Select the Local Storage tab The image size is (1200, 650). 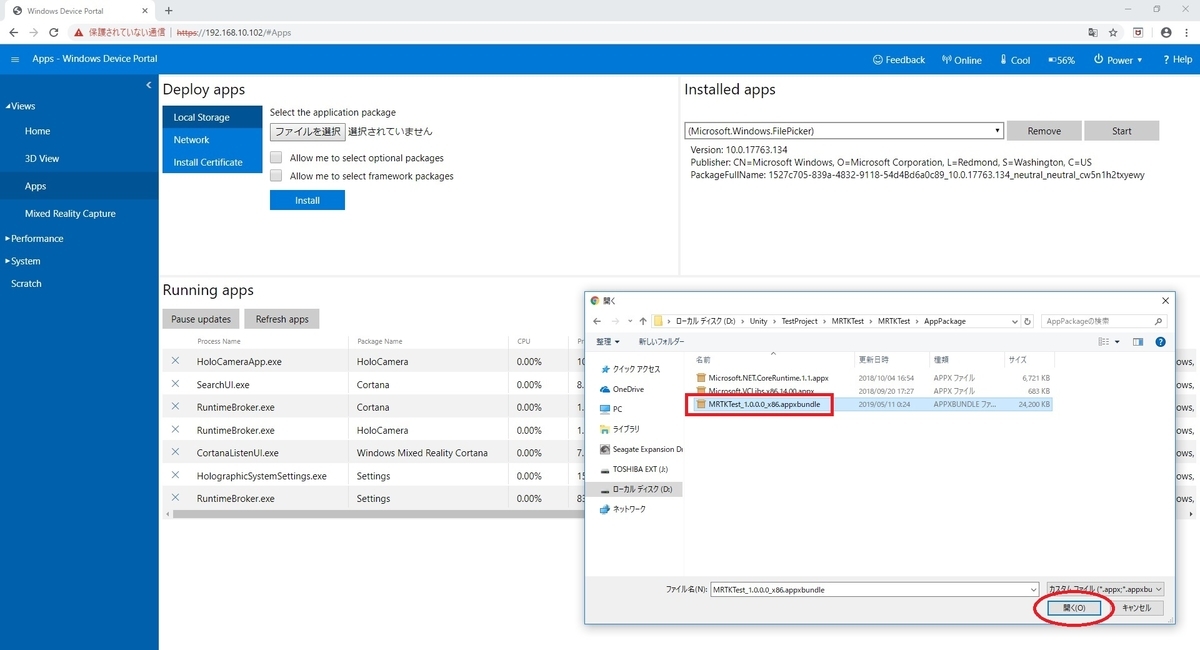(212, 117)
